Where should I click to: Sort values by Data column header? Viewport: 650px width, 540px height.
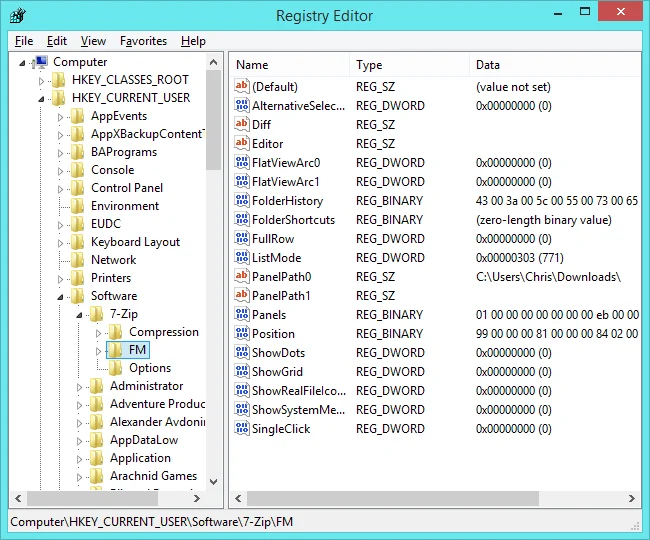point(555,65)
